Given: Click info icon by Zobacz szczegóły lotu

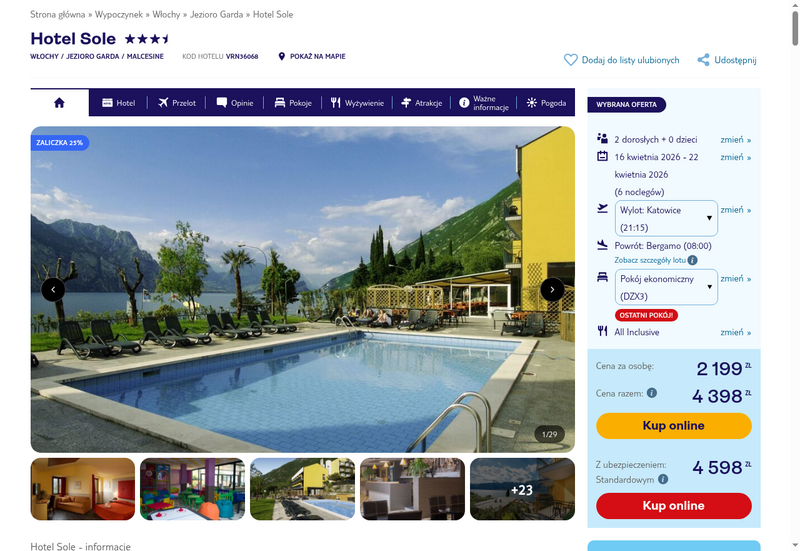Looking at the screenshot, I should [692, 260].
